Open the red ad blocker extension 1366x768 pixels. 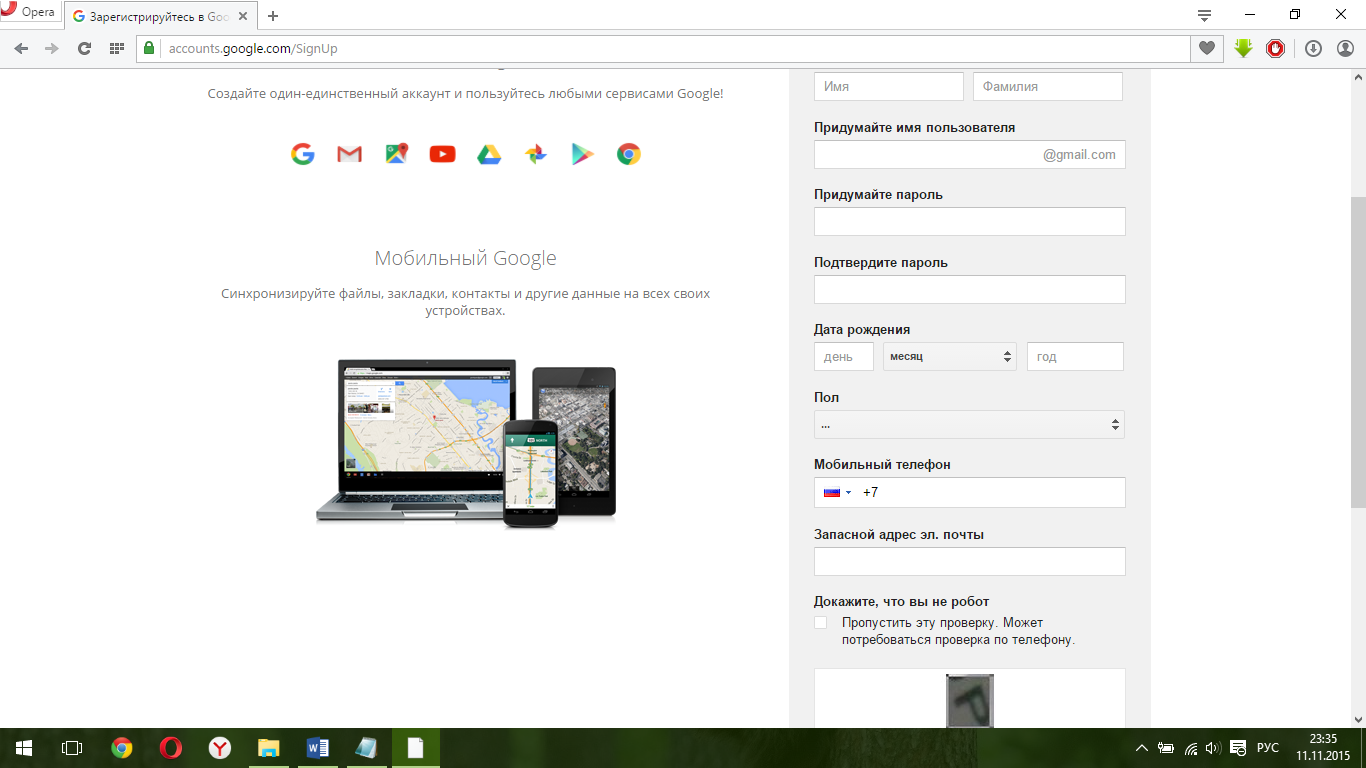[x=1275, y=48]
